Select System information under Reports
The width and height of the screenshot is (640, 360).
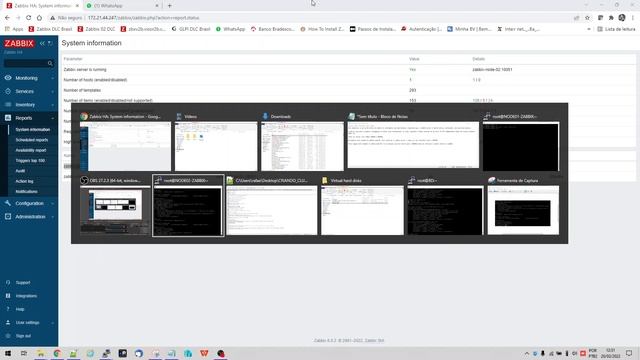click(x=33, y=130)
